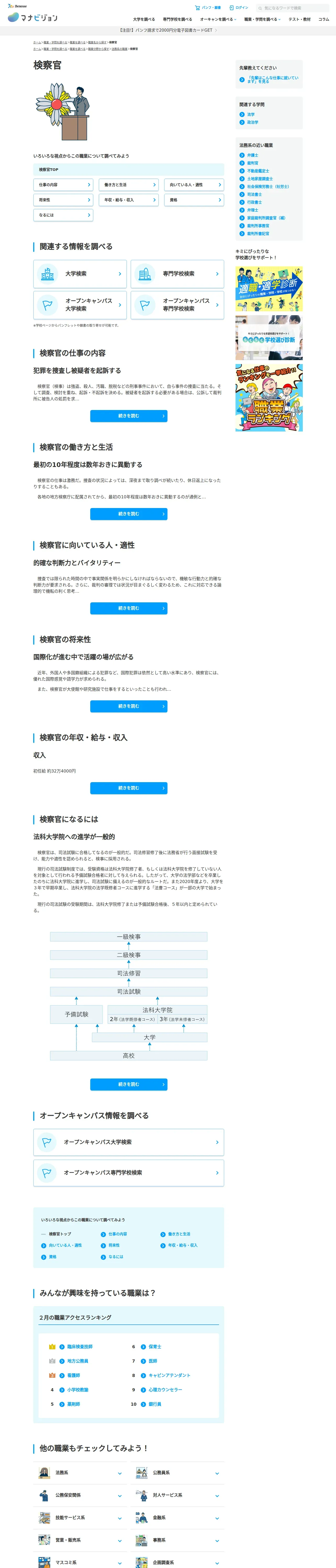Click 続きを読む under 検察官の働き方と生活
Screen dimensions: 336x1568
[129, 514]
